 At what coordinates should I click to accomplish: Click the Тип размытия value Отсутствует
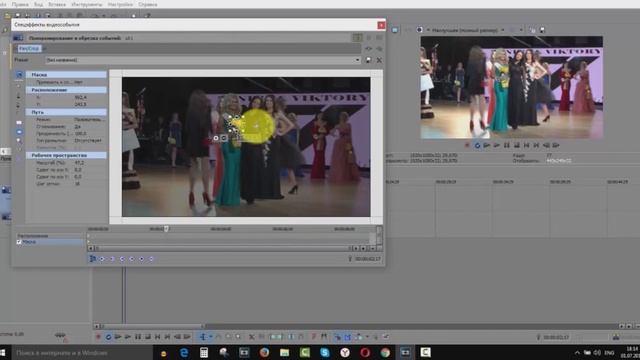click(88, 140)
